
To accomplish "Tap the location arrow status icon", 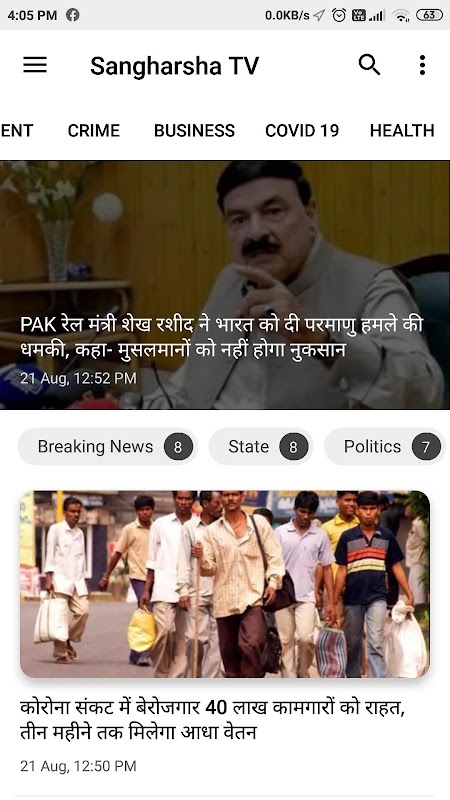I will [319, 15].
